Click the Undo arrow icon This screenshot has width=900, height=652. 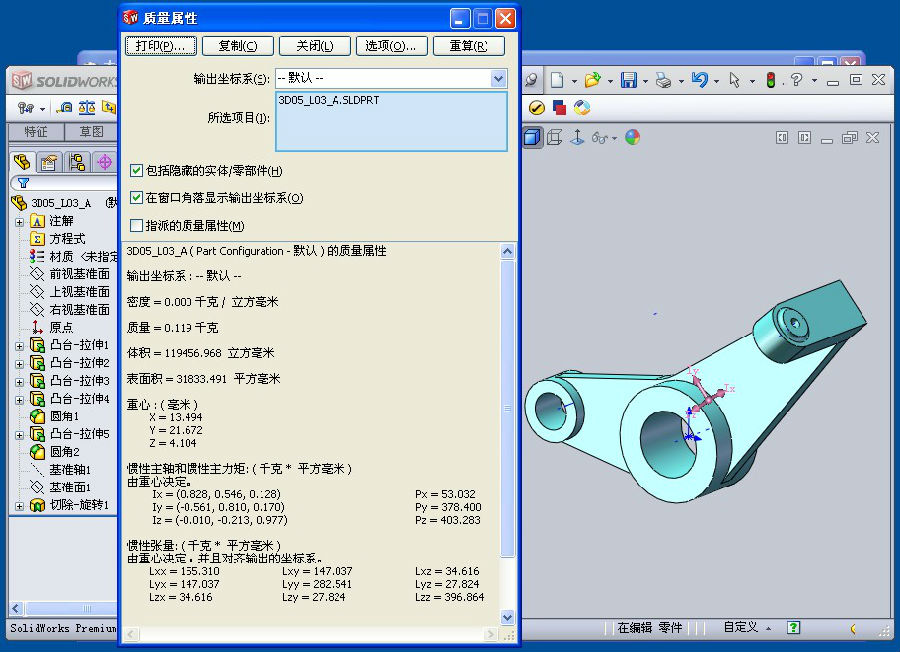pyautogui.click(x=699, y=80)
